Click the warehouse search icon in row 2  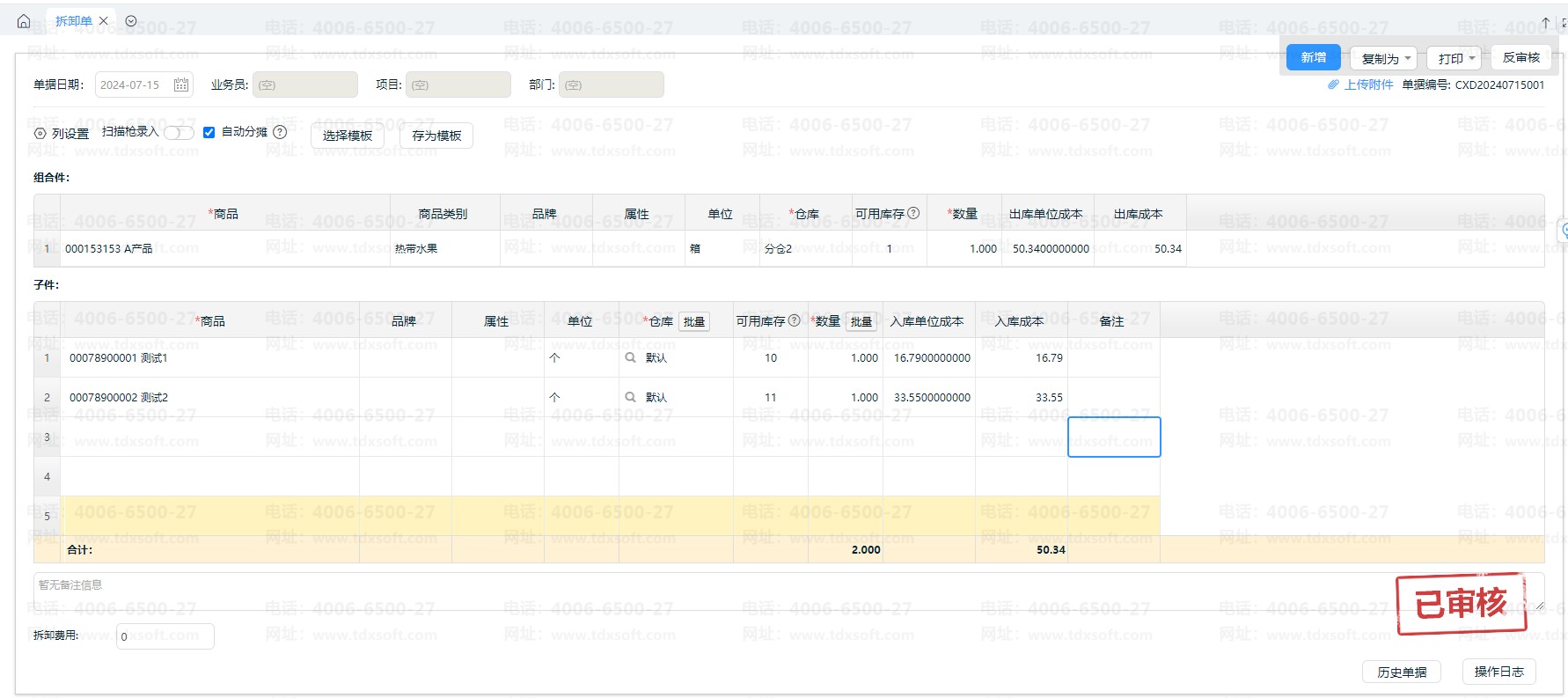[630, 397]
